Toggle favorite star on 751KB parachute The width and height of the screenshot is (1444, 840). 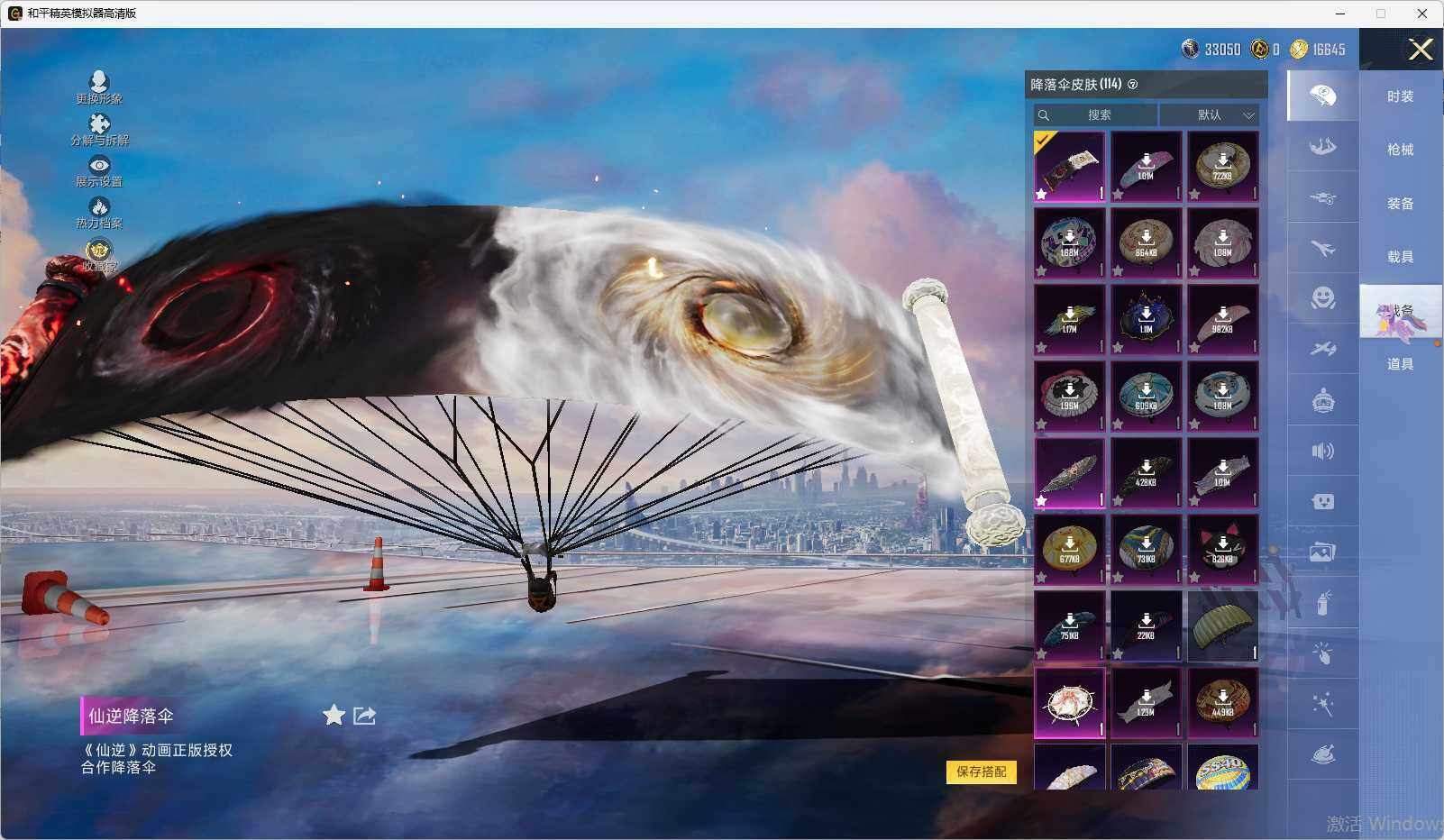1042,653
